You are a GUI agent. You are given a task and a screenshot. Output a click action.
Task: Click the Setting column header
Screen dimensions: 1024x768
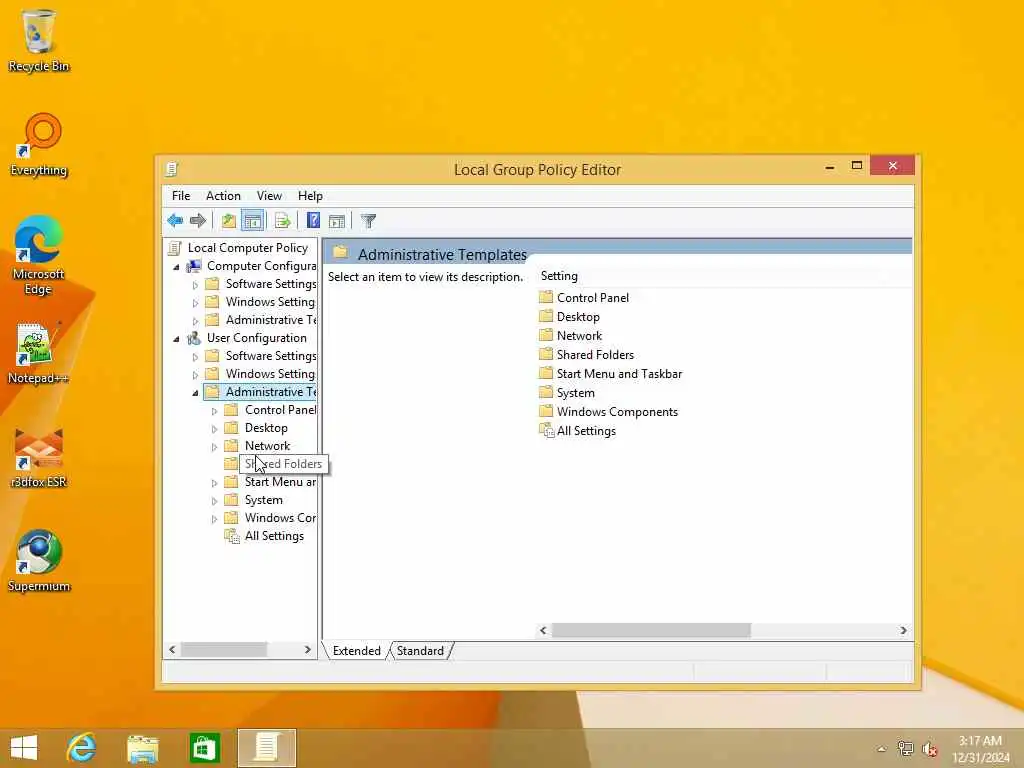coord(559,276)
